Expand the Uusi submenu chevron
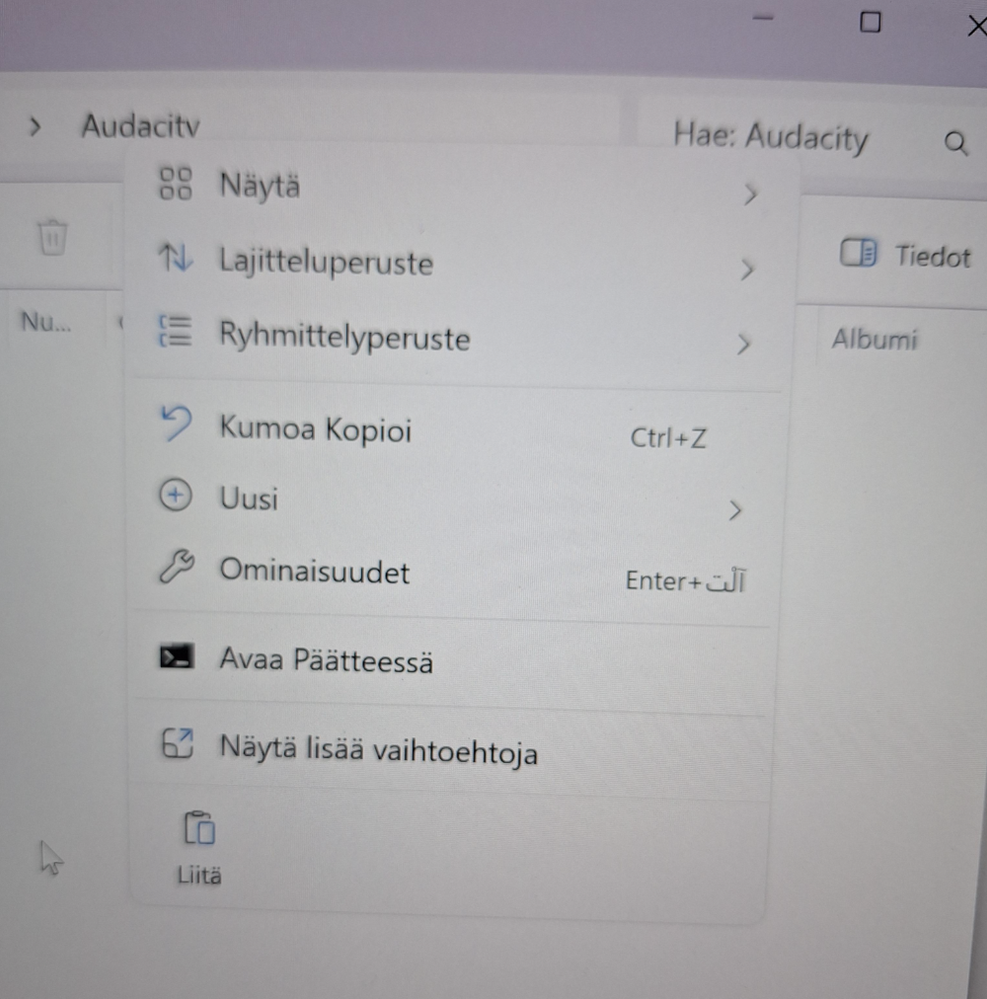The image size is (987, 999). point(735,510)
